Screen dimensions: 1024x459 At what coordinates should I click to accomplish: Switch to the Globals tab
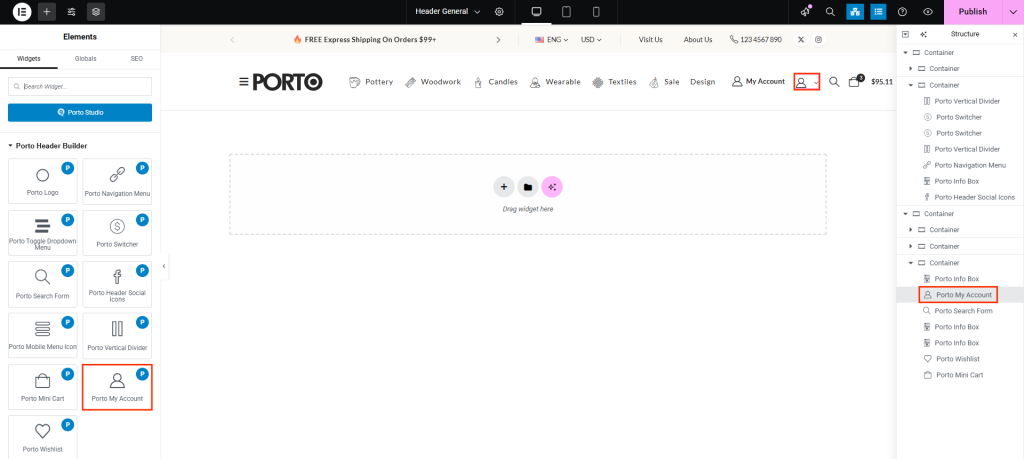[x=86, y=59]
